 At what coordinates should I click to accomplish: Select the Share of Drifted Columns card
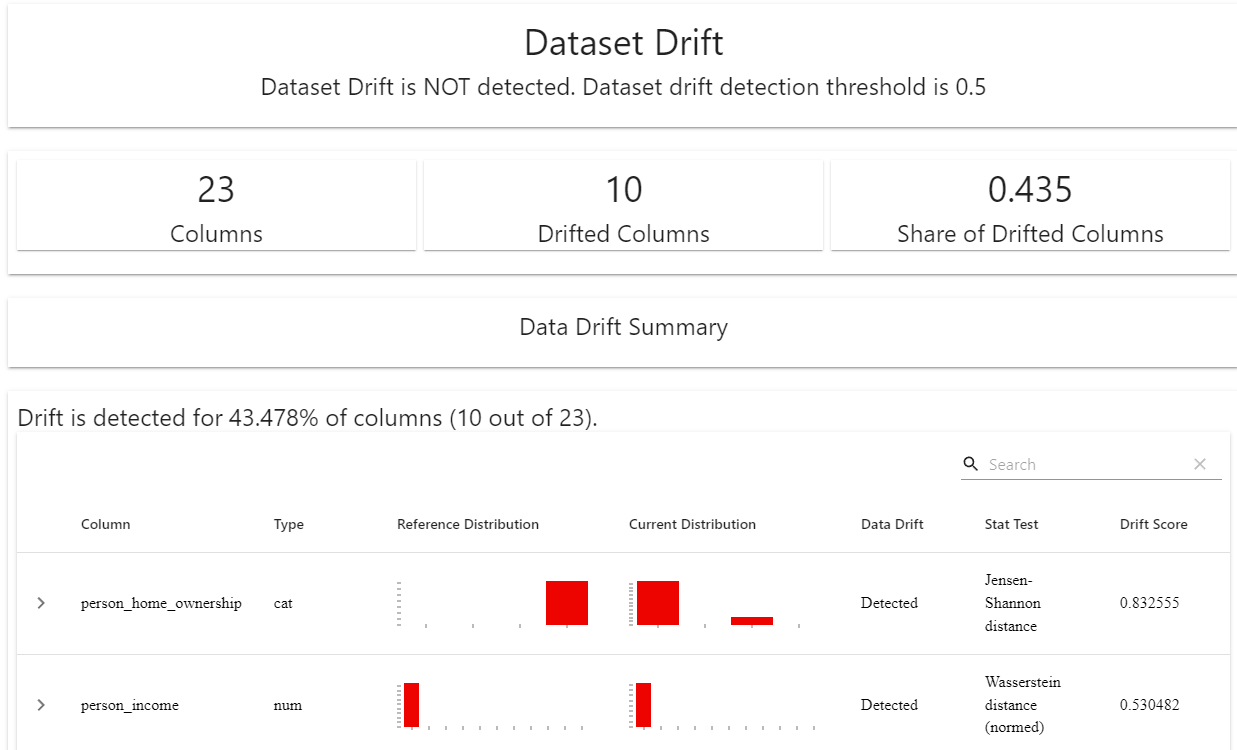1030,206
